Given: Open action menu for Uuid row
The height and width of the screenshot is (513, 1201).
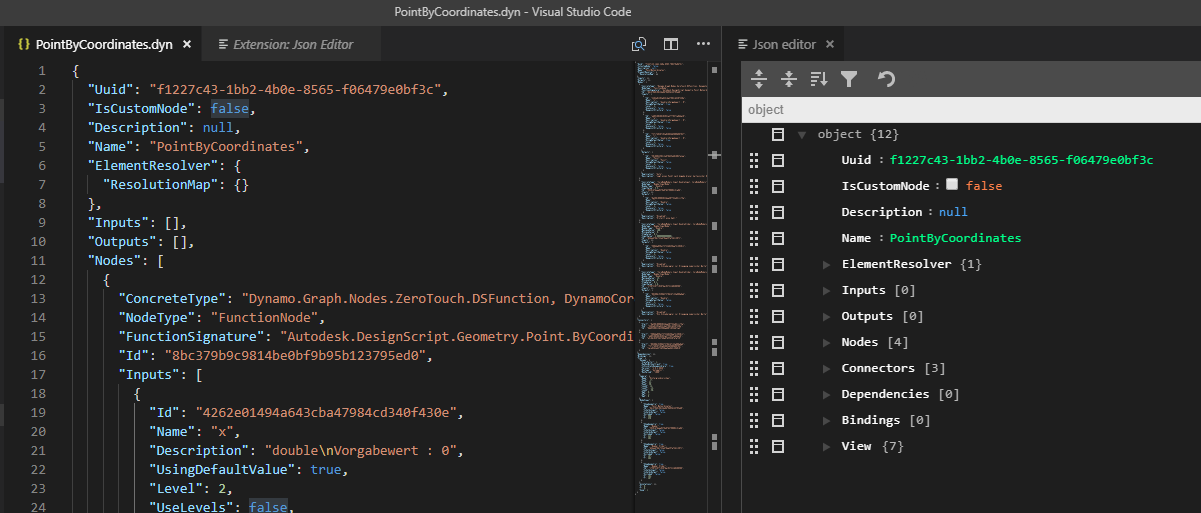Looking at the screenshot, I should point(778,160).
